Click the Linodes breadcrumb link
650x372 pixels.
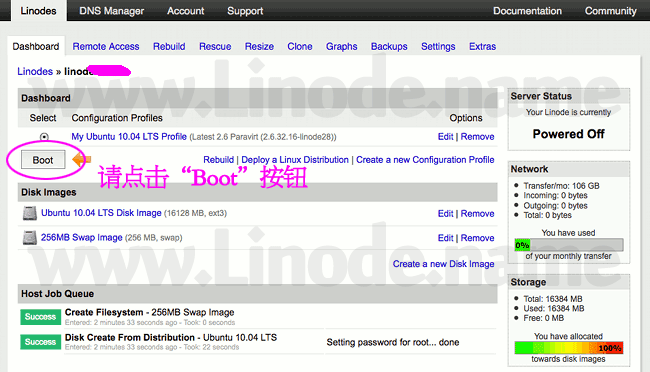[x=35, y=71]
